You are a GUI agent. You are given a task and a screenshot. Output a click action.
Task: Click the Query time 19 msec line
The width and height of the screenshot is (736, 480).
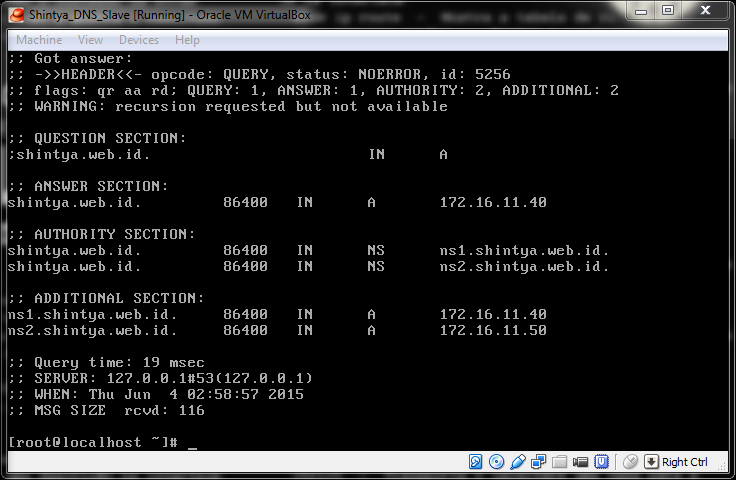[x=106, y=362]
